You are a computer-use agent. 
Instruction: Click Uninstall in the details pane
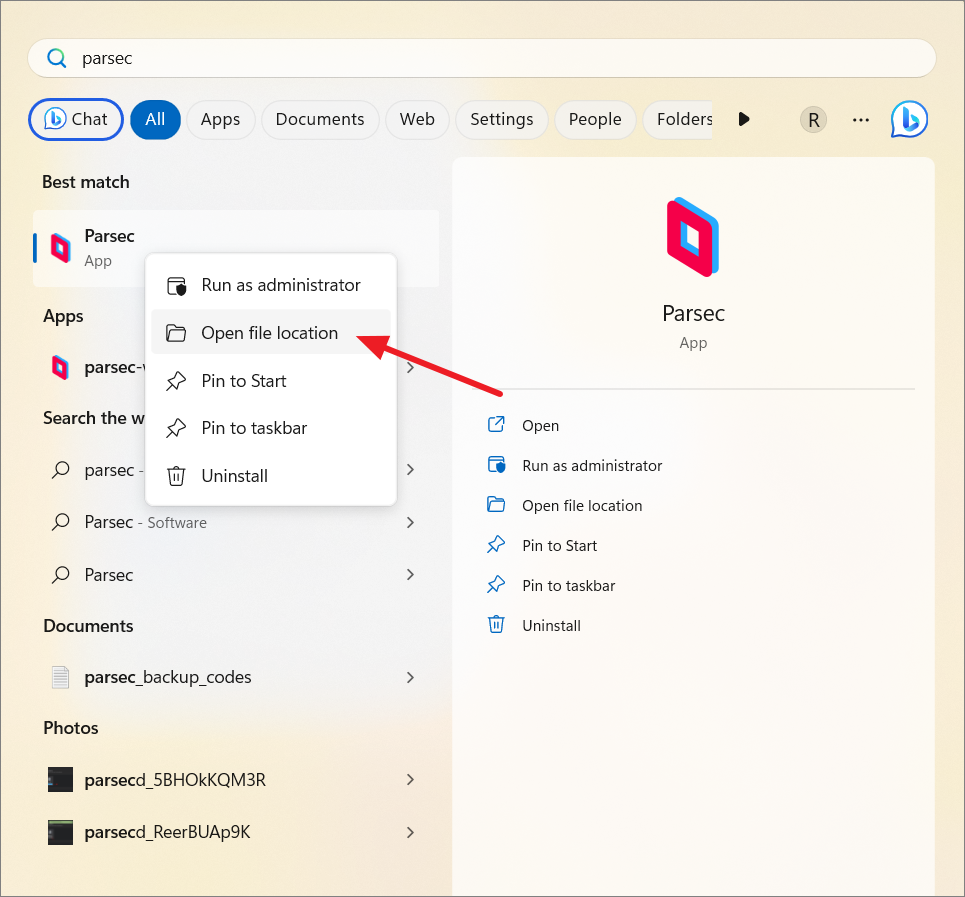551,626
